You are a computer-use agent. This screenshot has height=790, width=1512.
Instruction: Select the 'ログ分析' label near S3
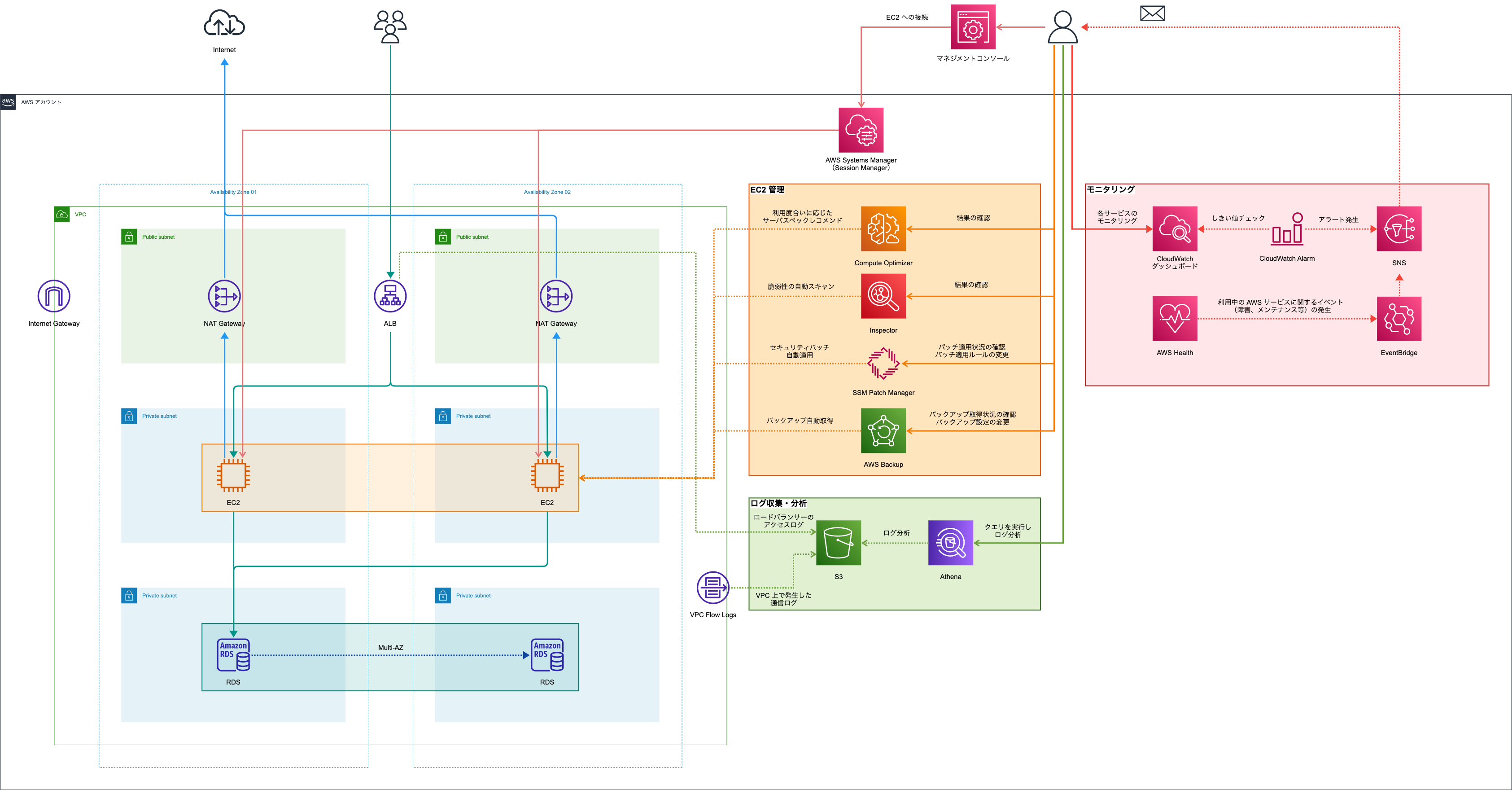pos(896,533)
